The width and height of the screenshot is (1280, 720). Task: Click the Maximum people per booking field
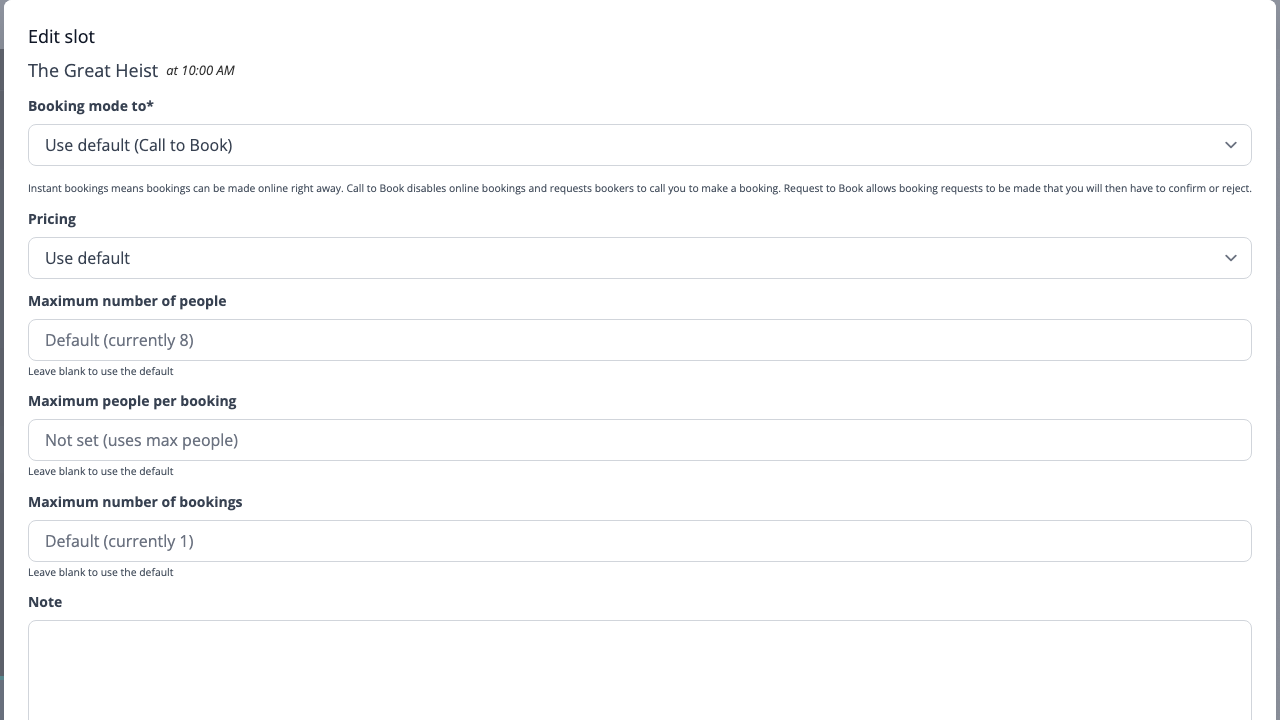click(x=640, y=440)
